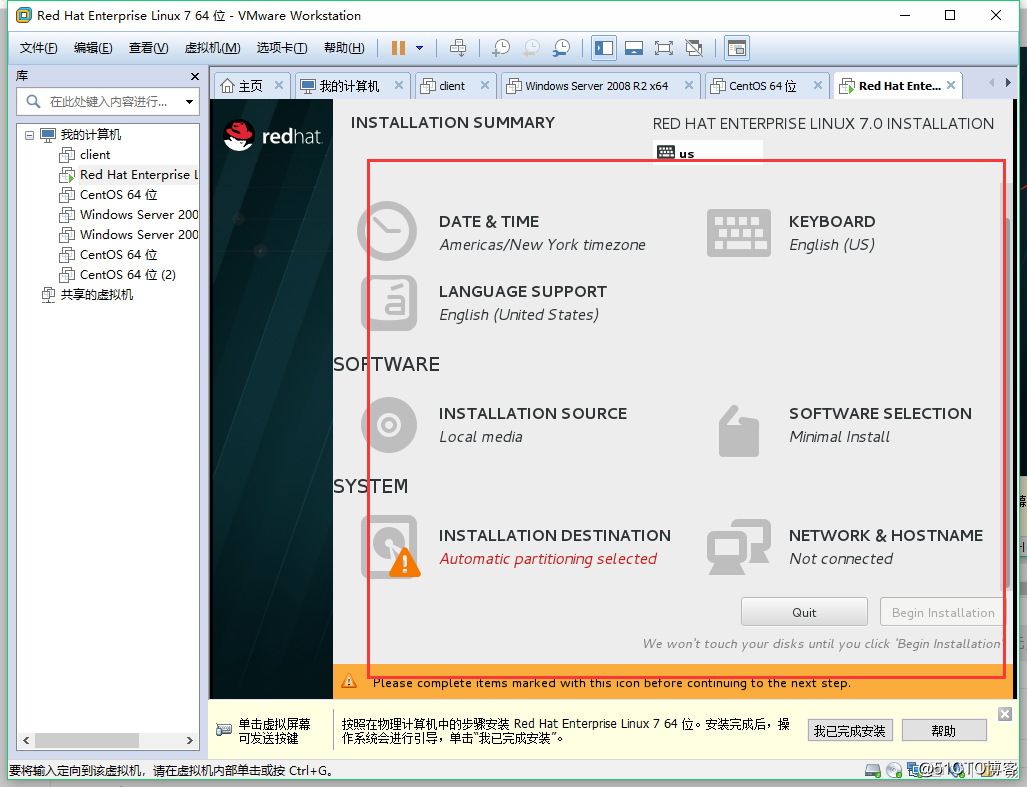
Task: Click the keyboard icon in hint bar
Action: pyautogui.click(x=223, y=729)
